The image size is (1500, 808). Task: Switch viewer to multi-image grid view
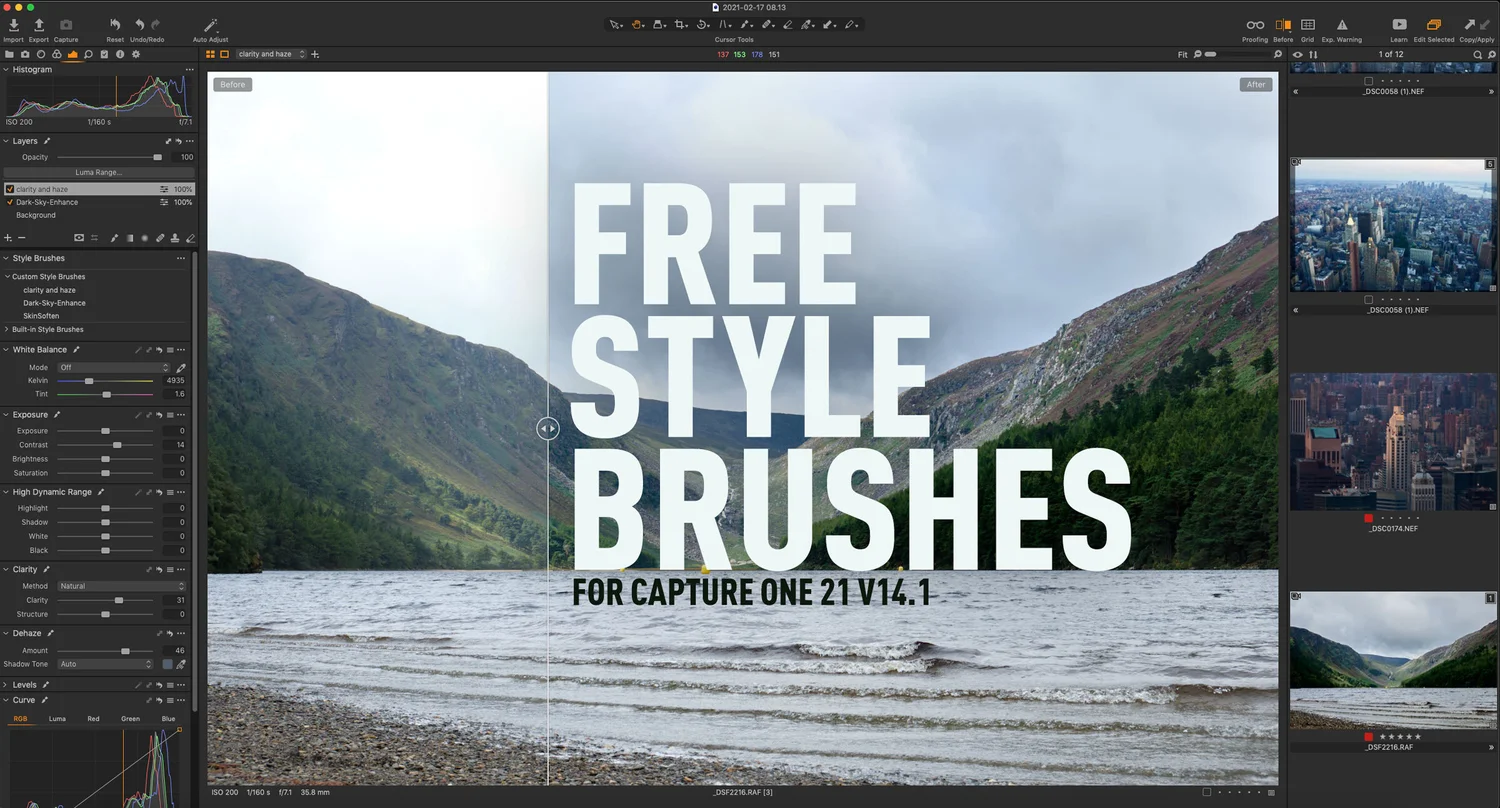click(x=211, y=54)
